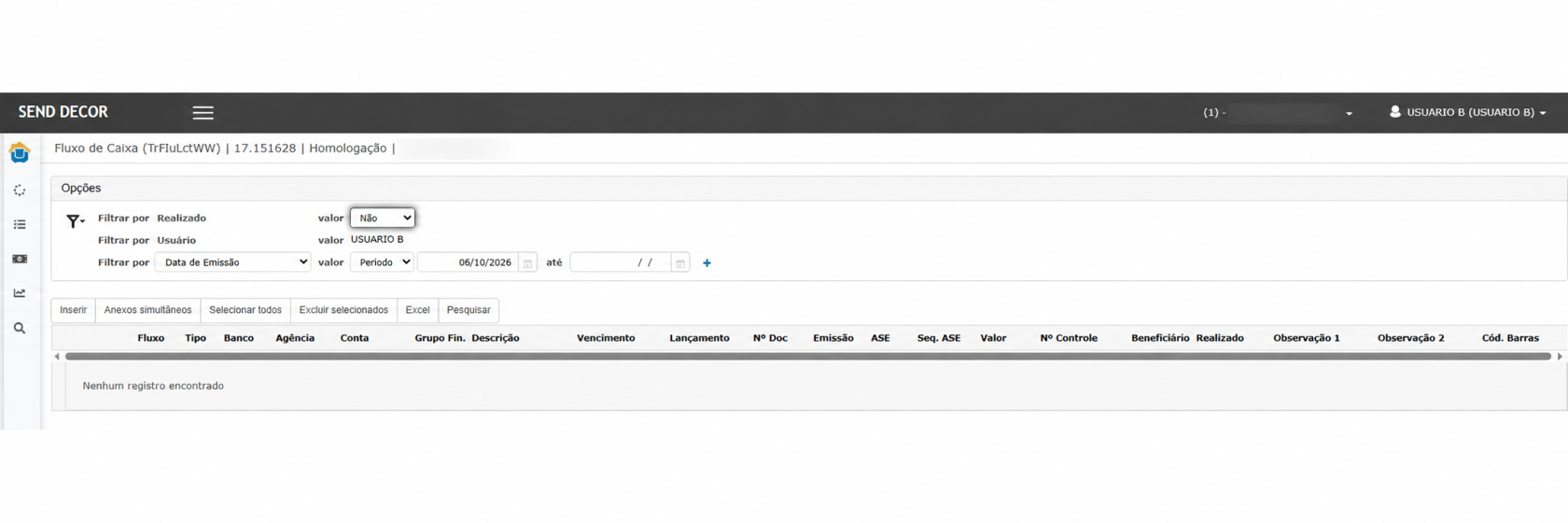
Task: Click the Grupo Fin. column header
Action: (x=440, y=338)
